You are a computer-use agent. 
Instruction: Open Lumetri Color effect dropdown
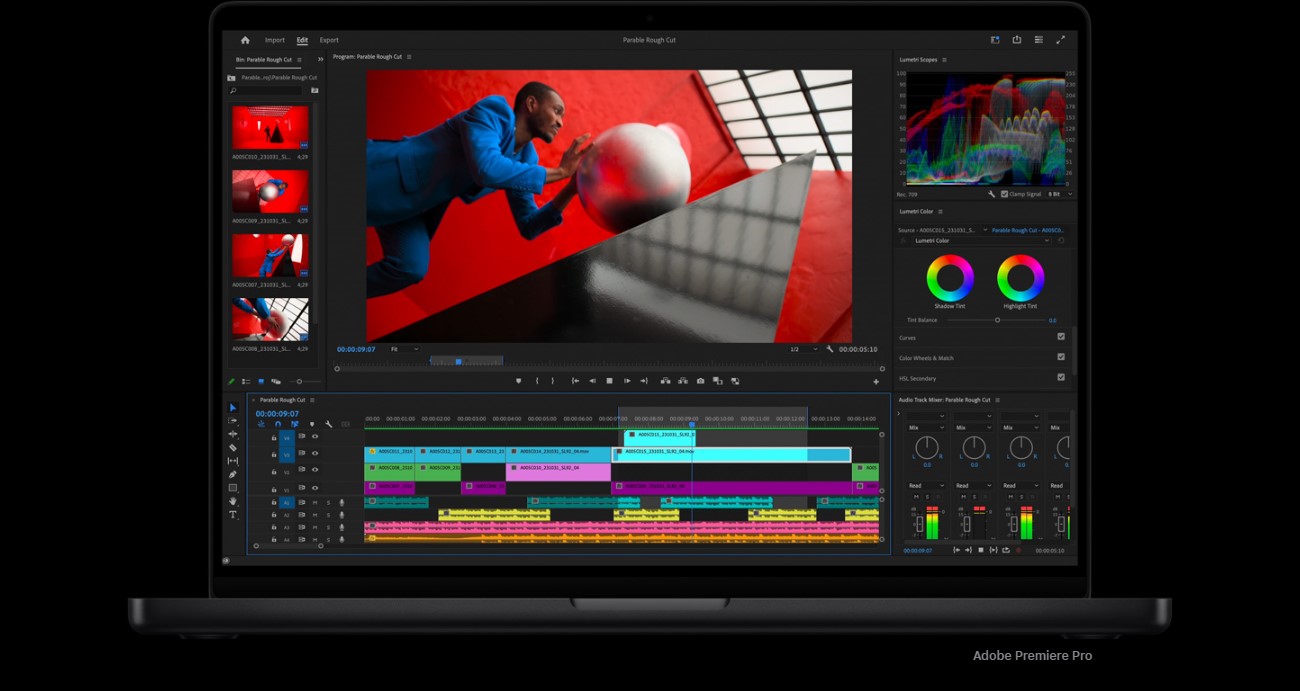(980, 240)
